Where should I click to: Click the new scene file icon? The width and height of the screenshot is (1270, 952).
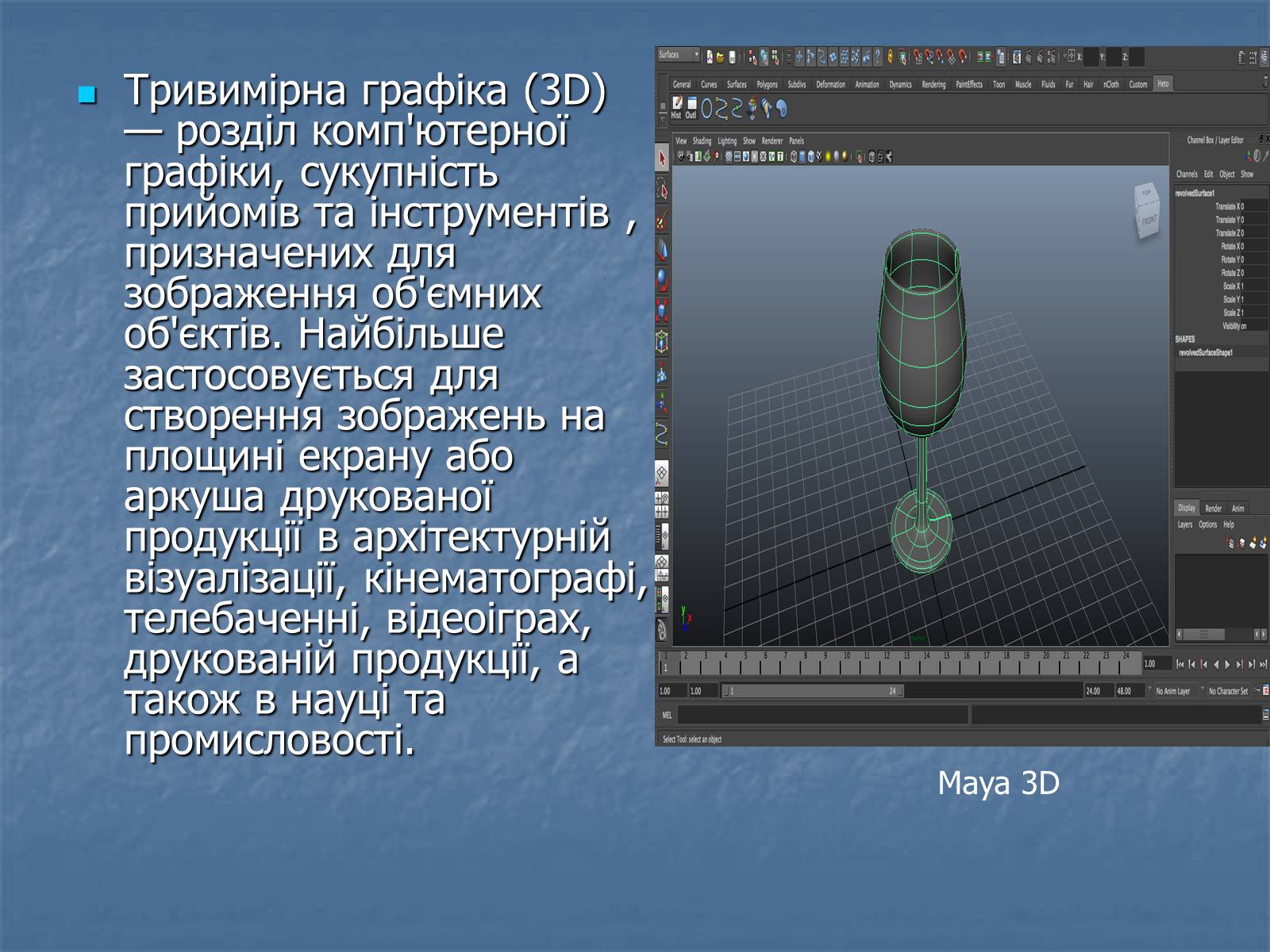[x=710, y=56]
